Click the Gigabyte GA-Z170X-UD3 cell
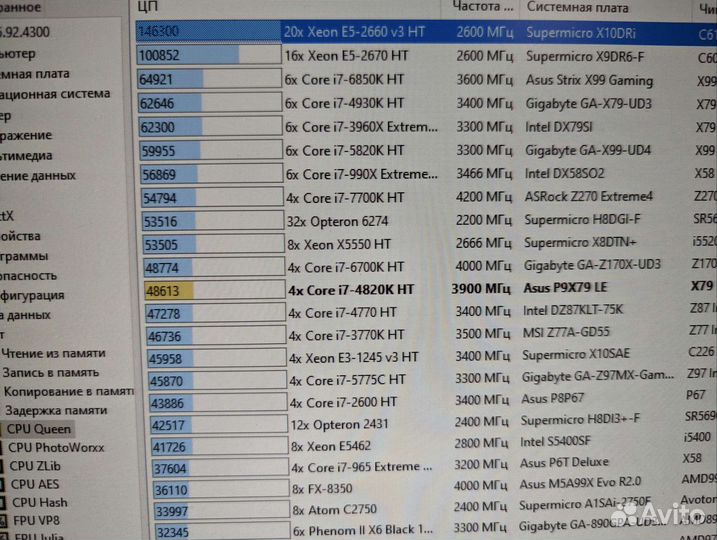 592,265
